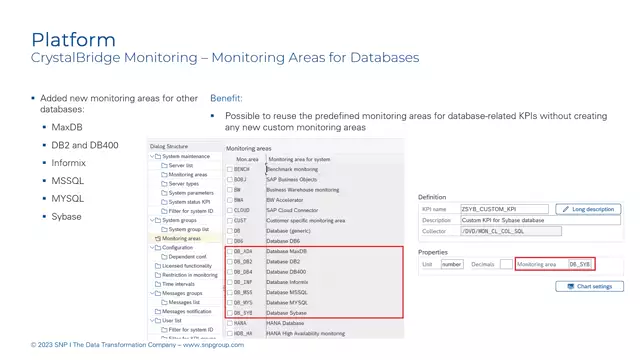This screenshot has width=640, height=360.
Task: Click the Database Sybase cell
Action: click(287, 313)
